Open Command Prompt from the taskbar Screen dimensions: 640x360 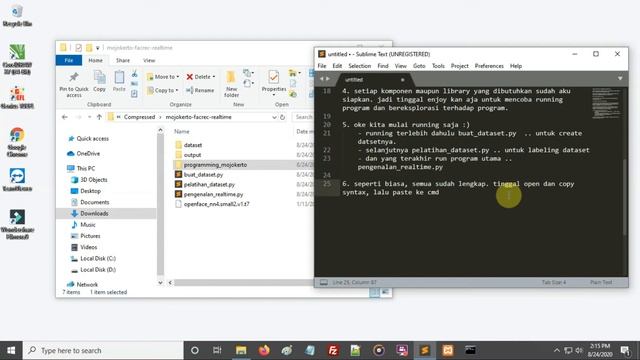tap(470, 350)
